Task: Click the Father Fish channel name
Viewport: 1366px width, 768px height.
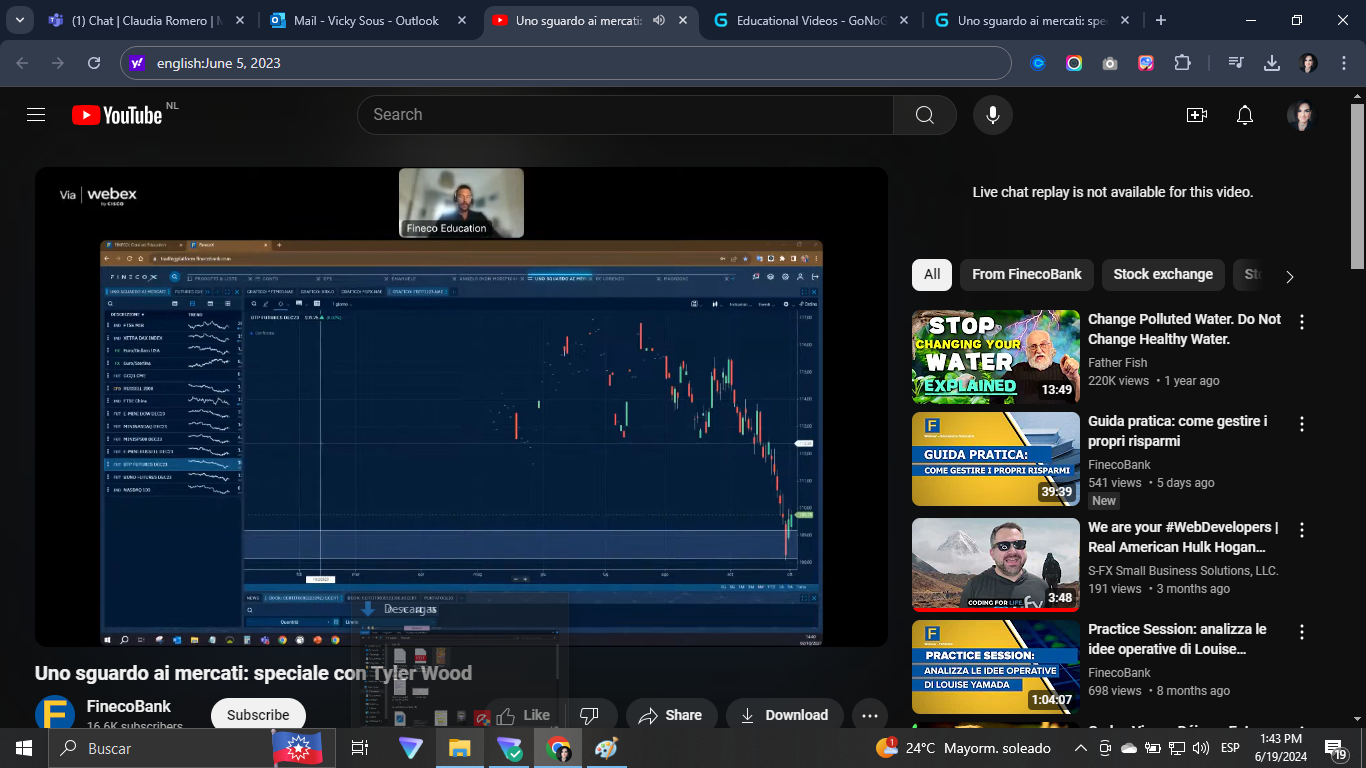Action: pos(1117,363)
